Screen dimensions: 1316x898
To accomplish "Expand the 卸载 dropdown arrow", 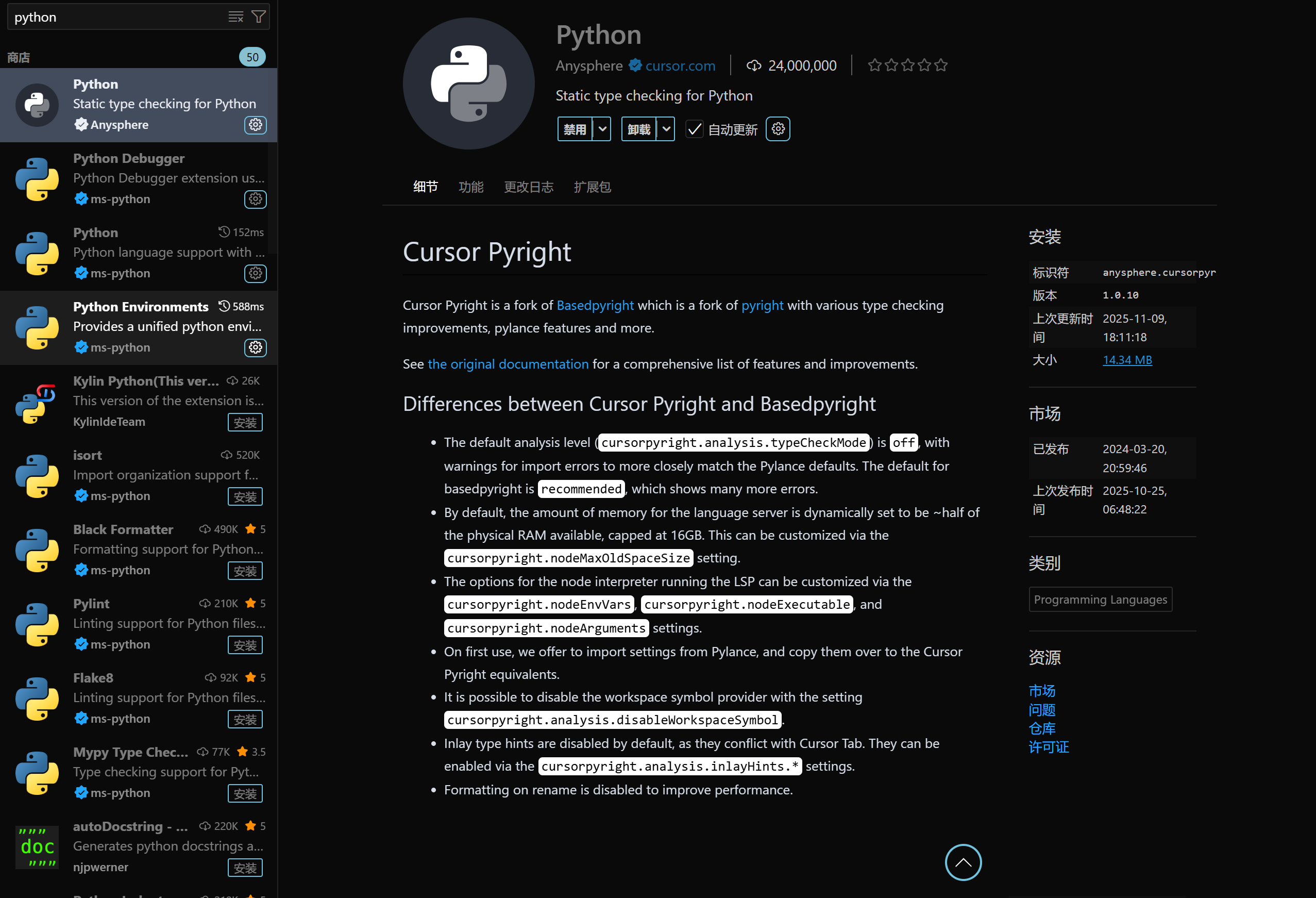I will pos(666,129).
